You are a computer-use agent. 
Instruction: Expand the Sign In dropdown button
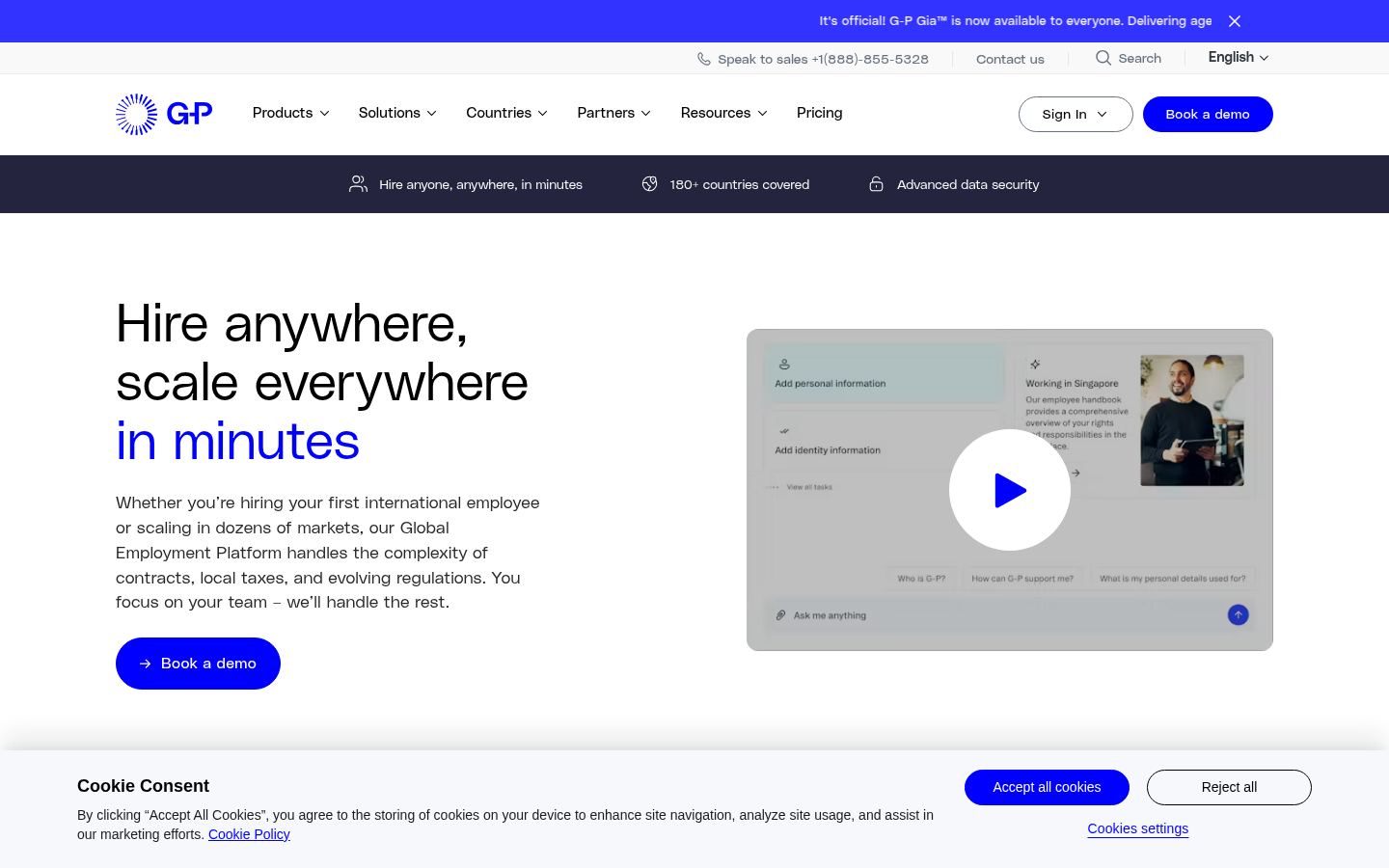(x=1076, y=114)
